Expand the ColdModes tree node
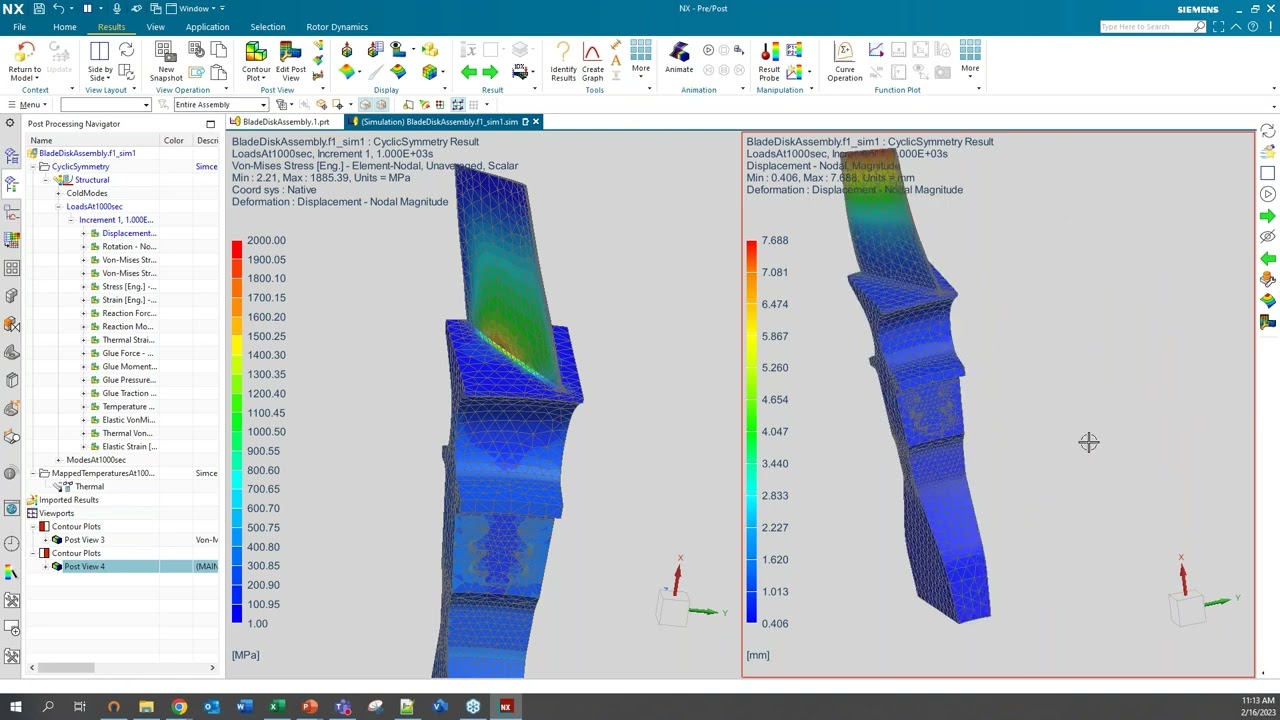Image resolution: width=1280 pixels, height=720 pixels. 58,193
